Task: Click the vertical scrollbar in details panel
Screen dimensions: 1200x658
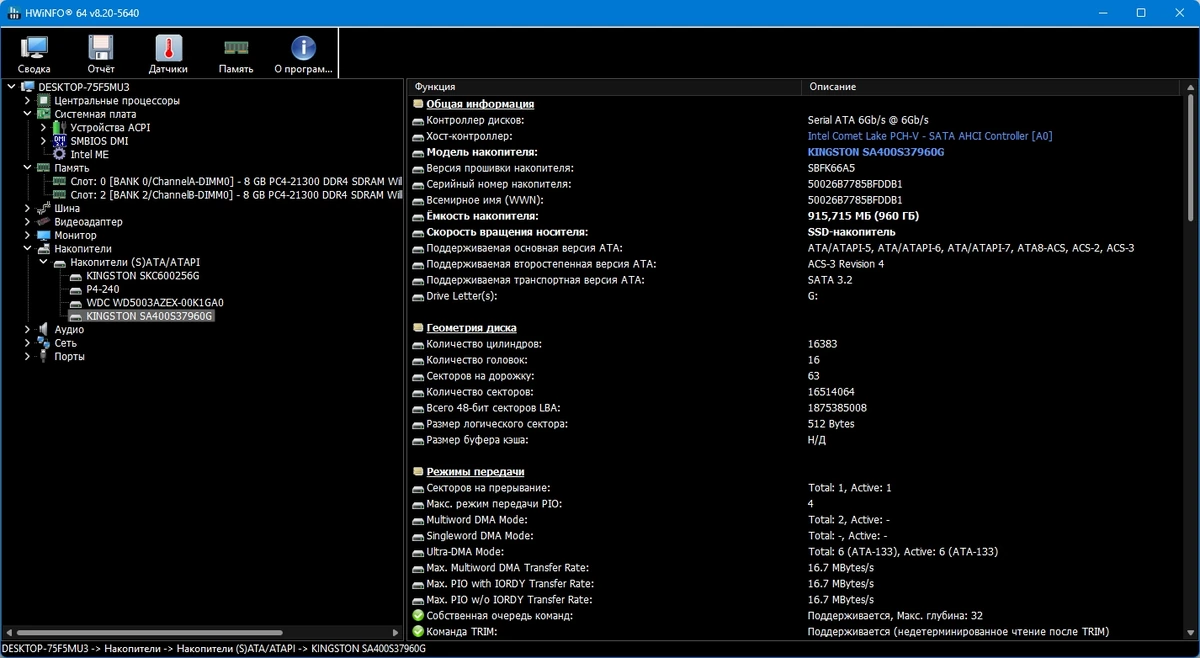Action: tap(1191, 158)
